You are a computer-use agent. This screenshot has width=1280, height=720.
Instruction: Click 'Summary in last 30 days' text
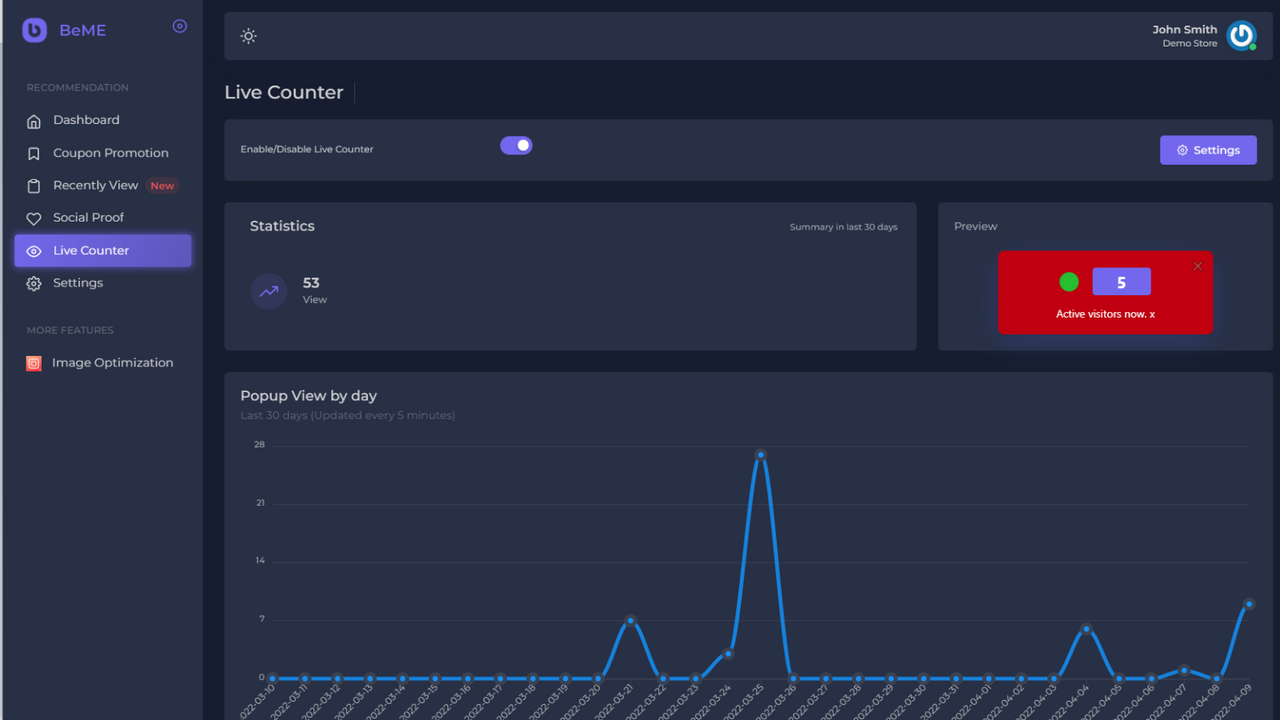843,227
